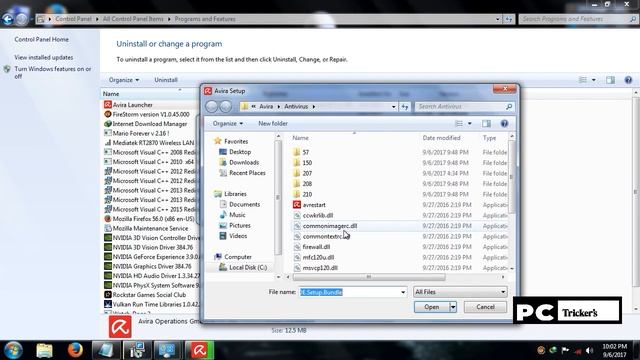Select the ccwkrlib.dll file
This screenshot has width=640, height=360.
click(x=318, y=216)
